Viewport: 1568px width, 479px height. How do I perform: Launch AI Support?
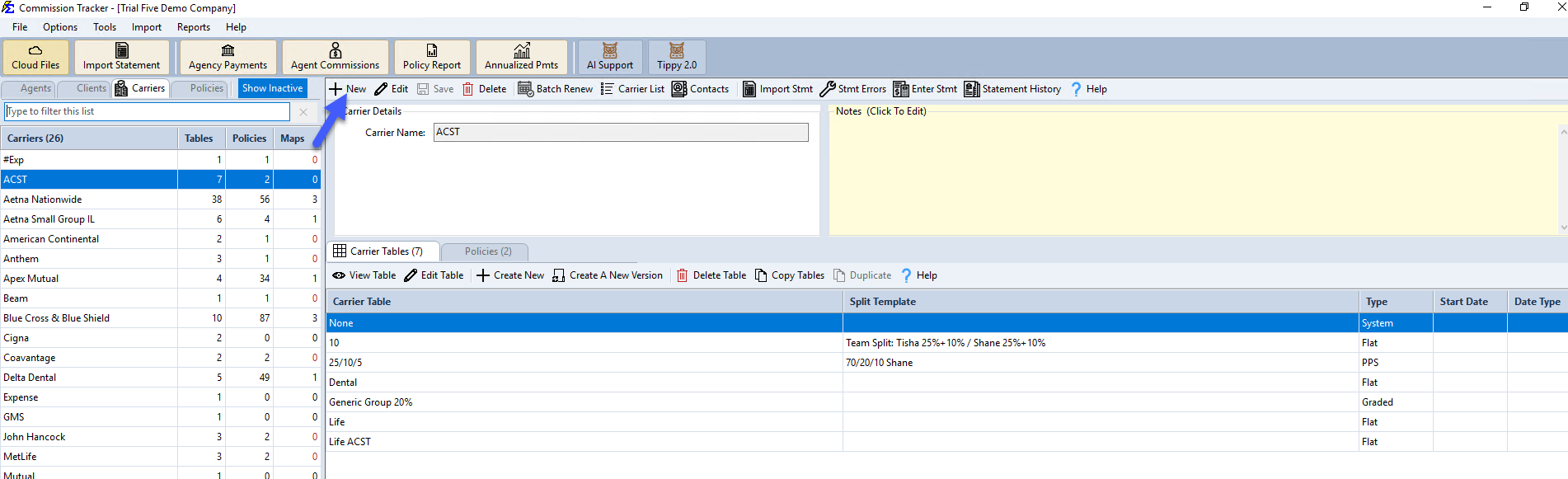point(610,57)
